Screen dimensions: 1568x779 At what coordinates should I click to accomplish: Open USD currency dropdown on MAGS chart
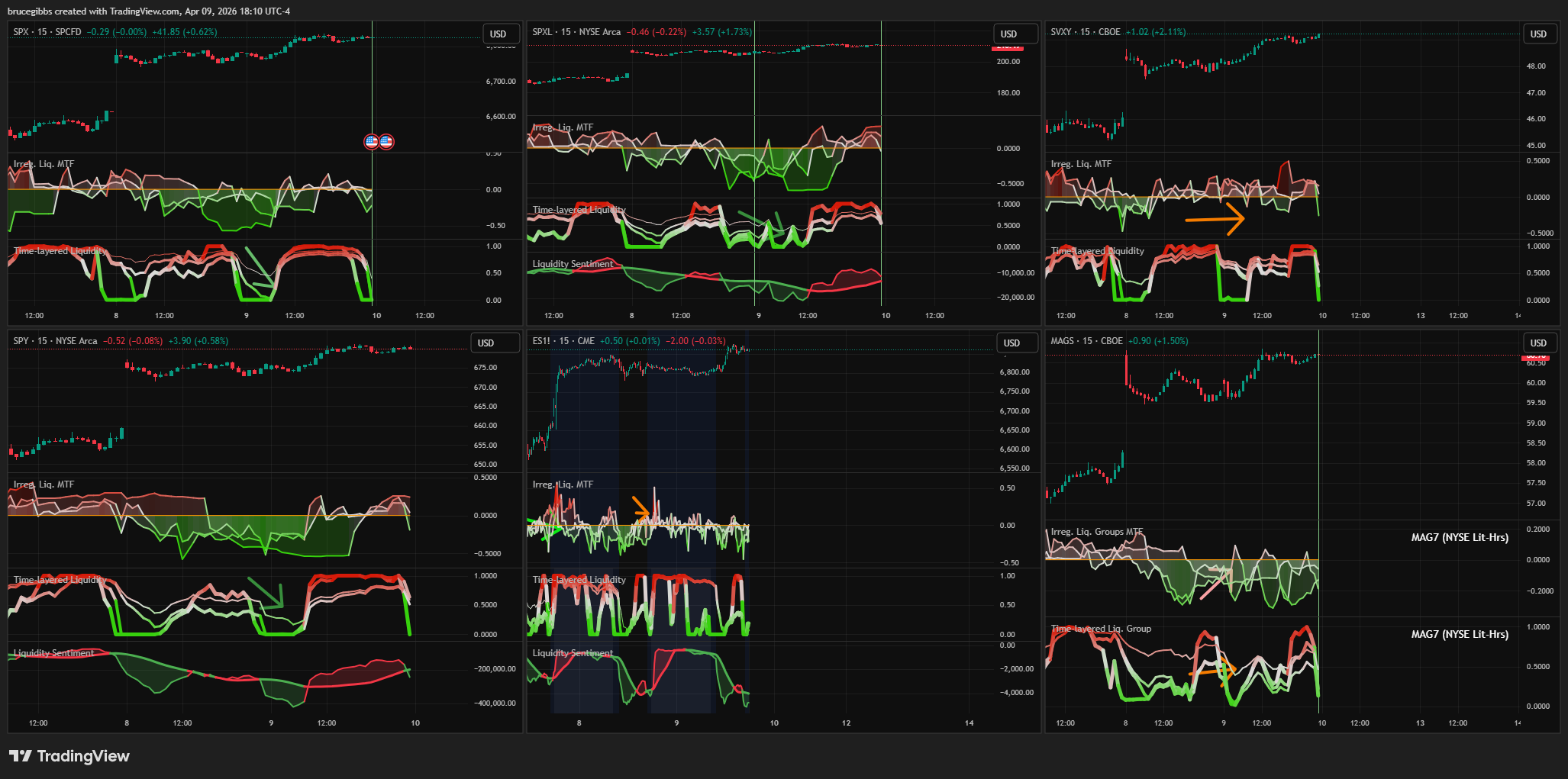coord(1538,343)
